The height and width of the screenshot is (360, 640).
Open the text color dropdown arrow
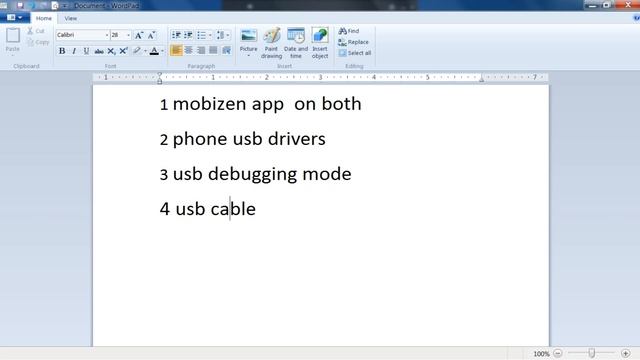[162, 51]
